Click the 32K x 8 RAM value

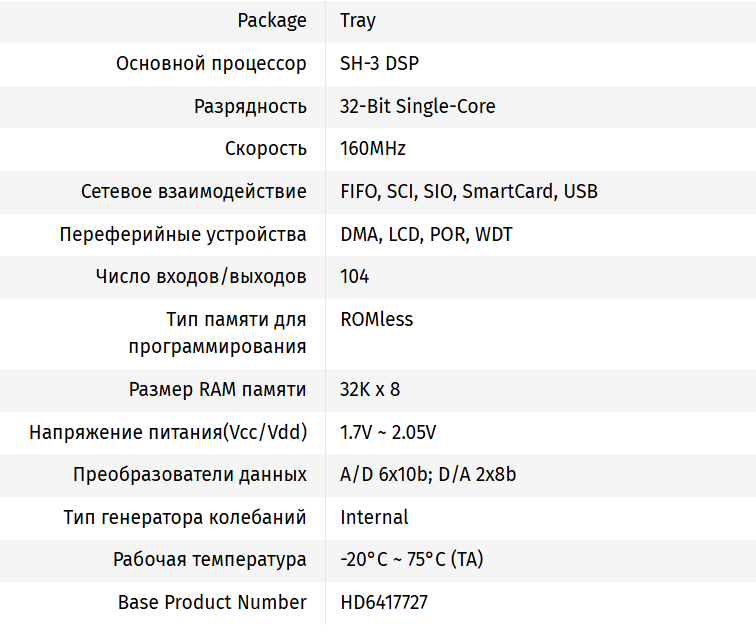pyautogui.click(x=370, y=390)
